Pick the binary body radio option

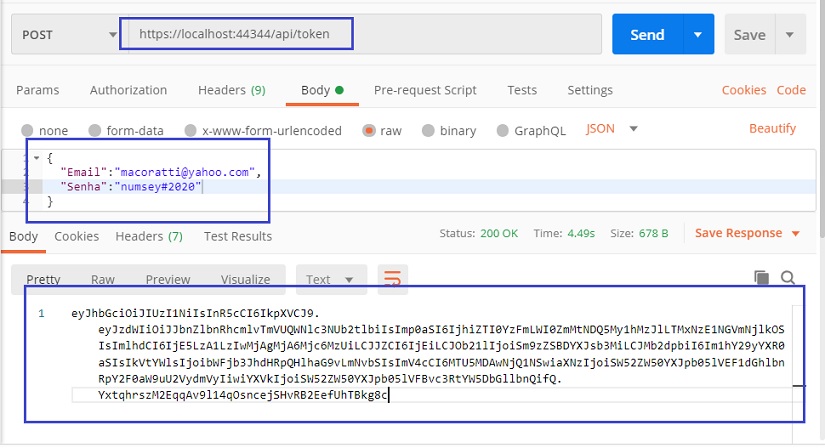click(429, 130)
